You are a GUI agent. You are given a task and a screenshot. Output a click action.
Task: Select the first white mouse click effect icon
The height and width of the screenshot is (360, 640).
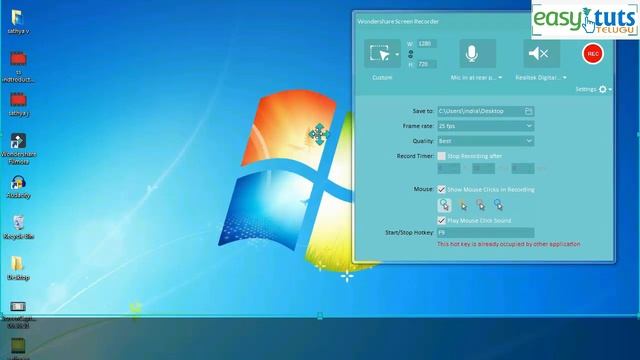click(444, 205)
